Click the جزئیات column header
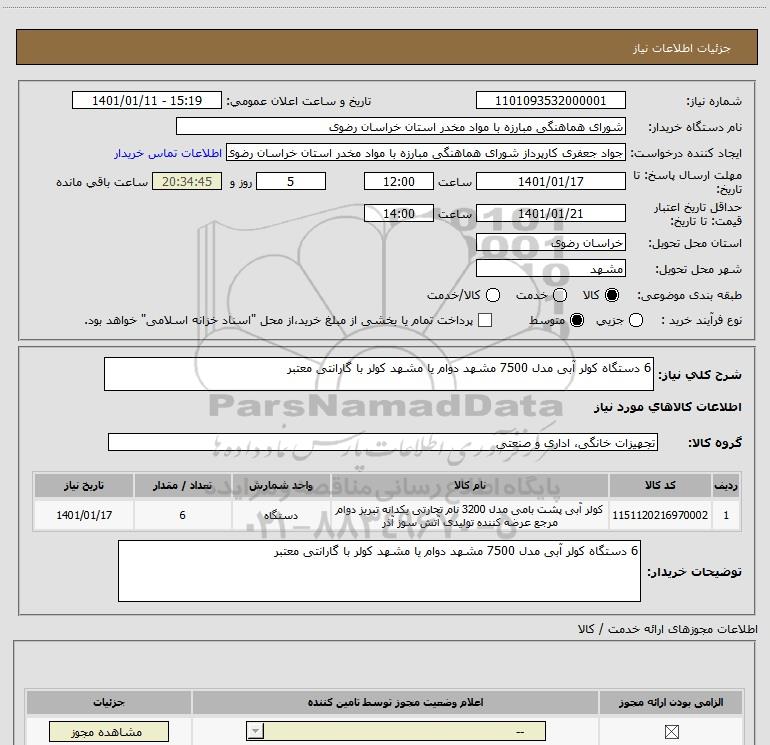 pyautogui.click(x=109, y=702)
